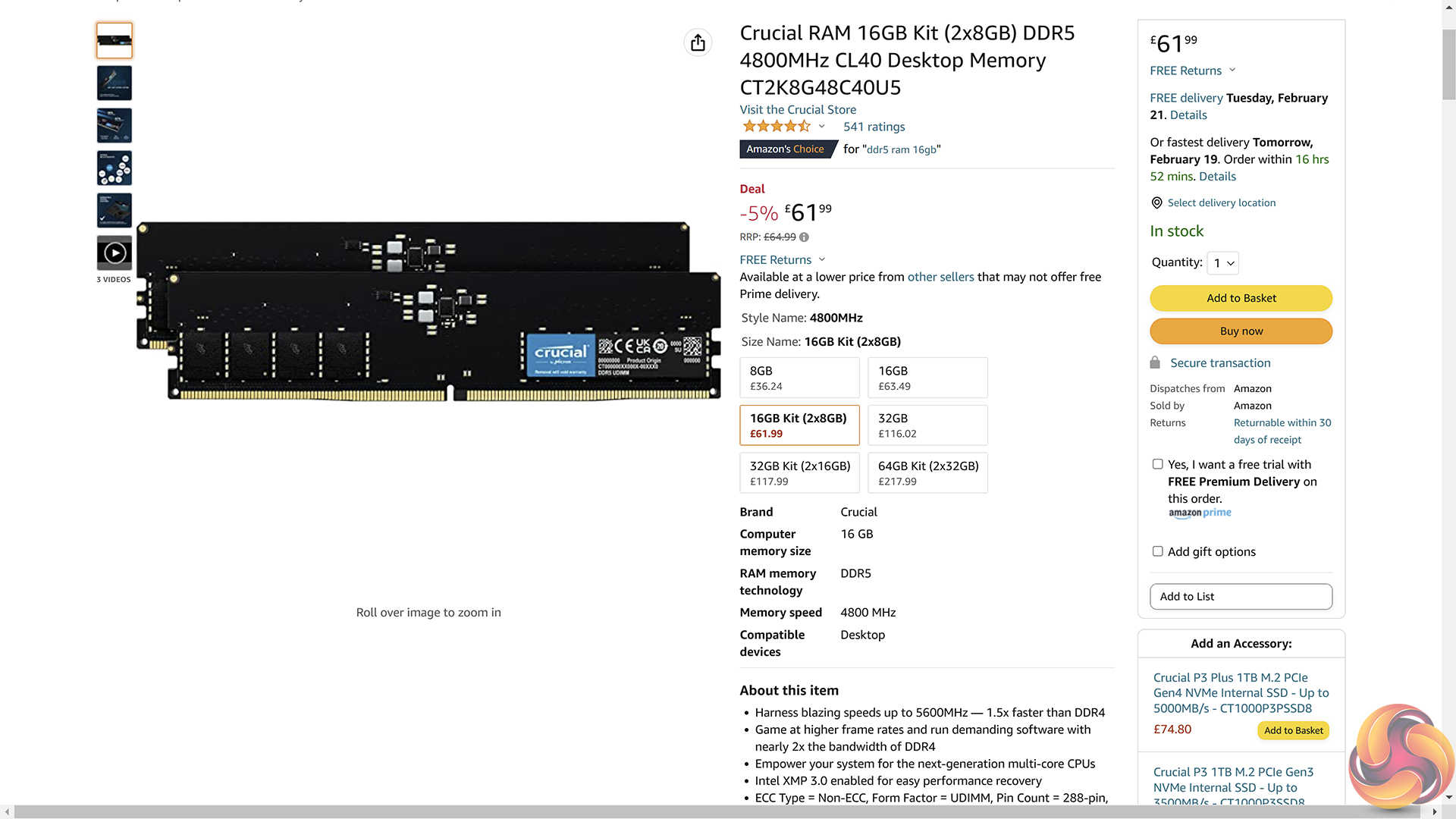The width and height of the screenshot is (1456, 819).
Task: Expand the ratings breakdown chevron
Action: [x=821, y=127]
